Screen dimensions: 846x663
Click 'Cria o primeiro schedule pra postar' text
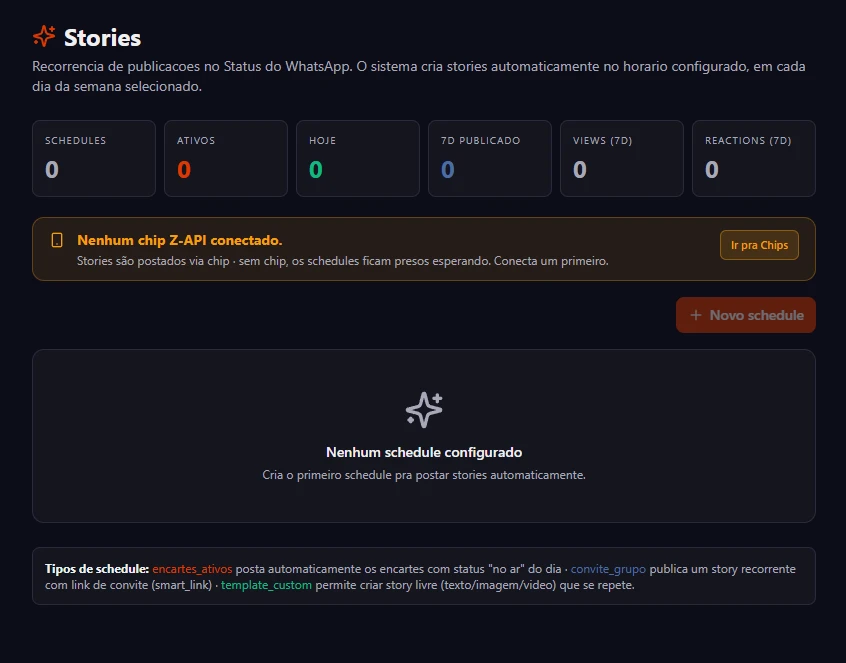click(x=424, y=475)
